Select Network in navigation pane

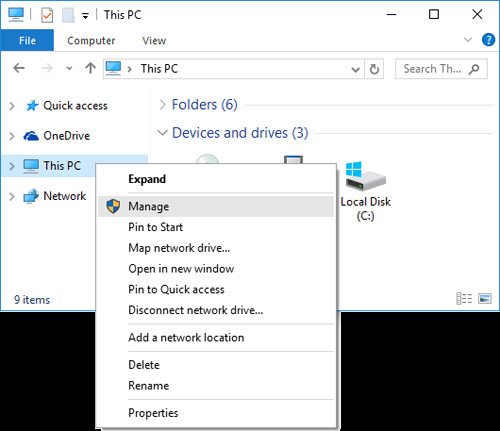pyautogui.click(x=65, y=196)
